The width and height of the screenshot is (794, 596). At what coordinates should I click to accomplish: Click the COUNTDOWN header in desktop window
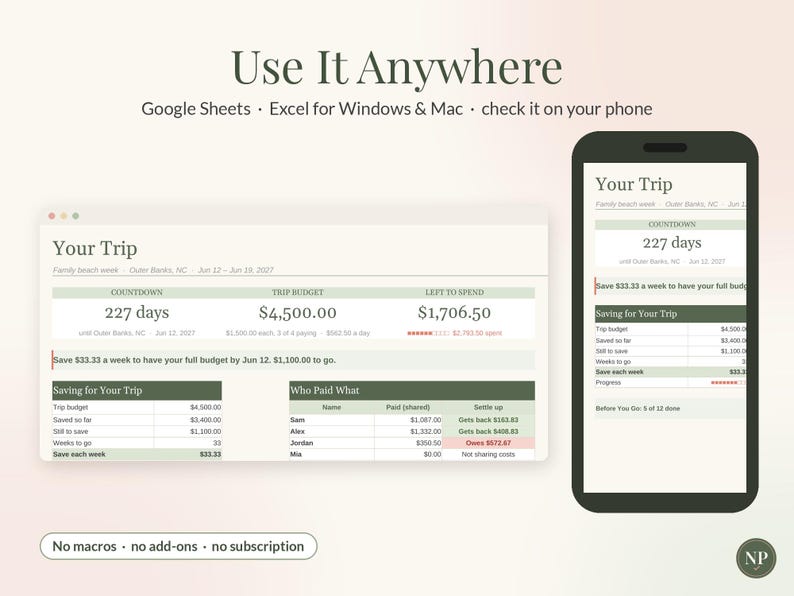pos(137,292)
